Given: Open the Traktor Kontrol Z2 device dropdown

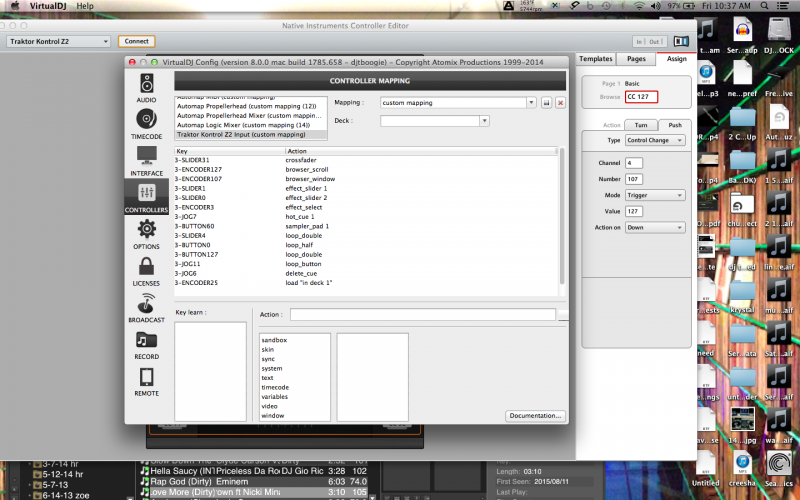Looking at the screenshot, I should 58,41.
